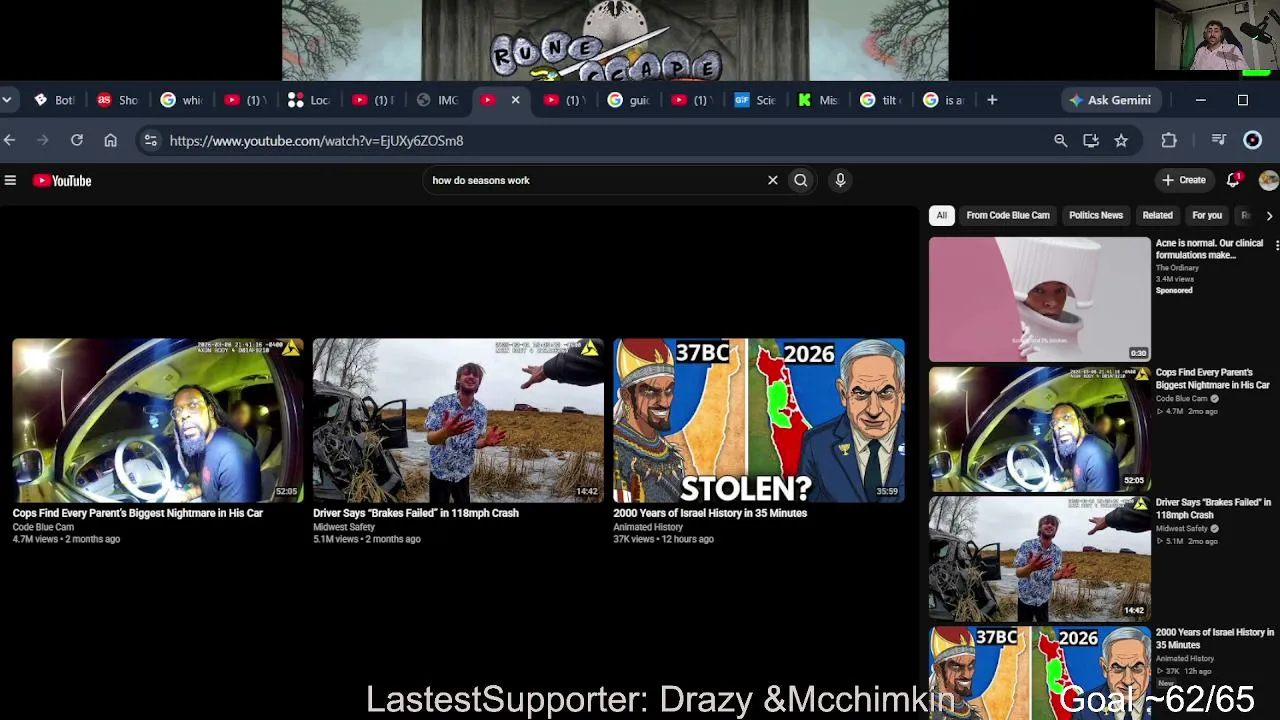Open end-screen Cops Find Nightmare thumbnail
The image size is (1280, 720).
[158, 420]
